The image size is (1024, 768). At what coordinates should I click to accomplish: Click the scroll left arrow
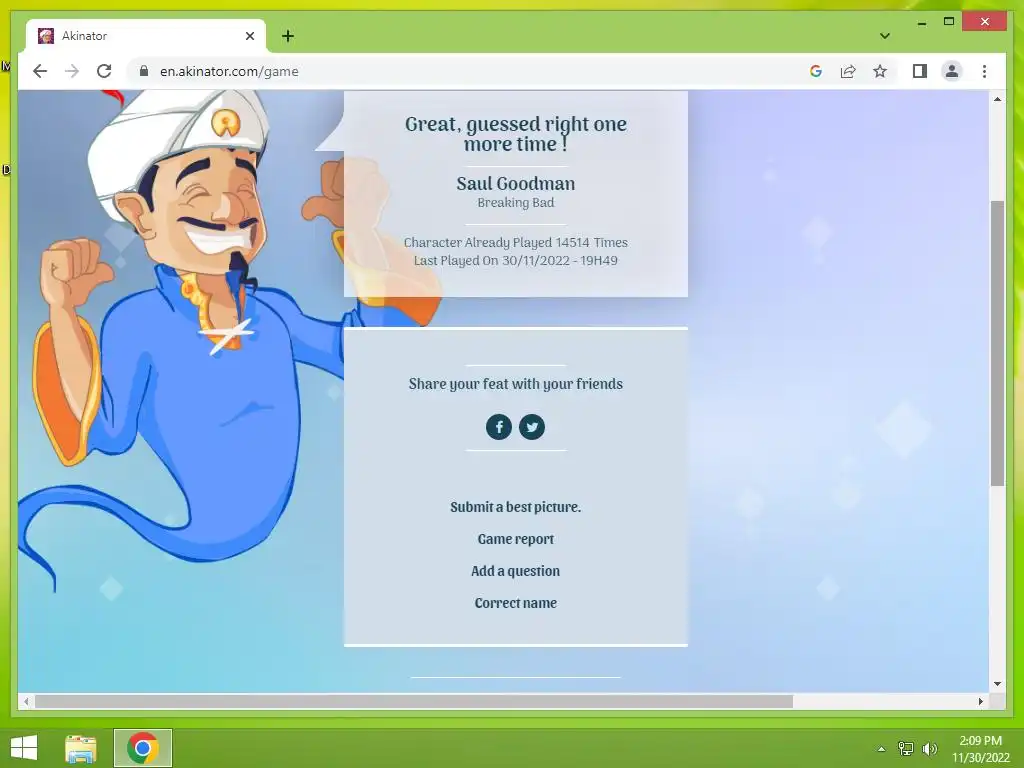tap(26, 701)
